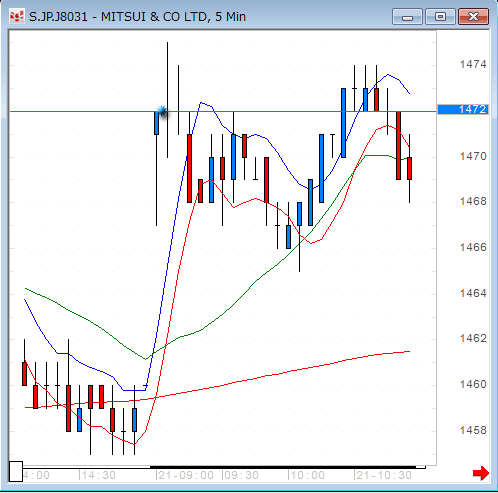This screenshot has width=498, height=493.
Task: Close the chart window
Action: (473, 16)
